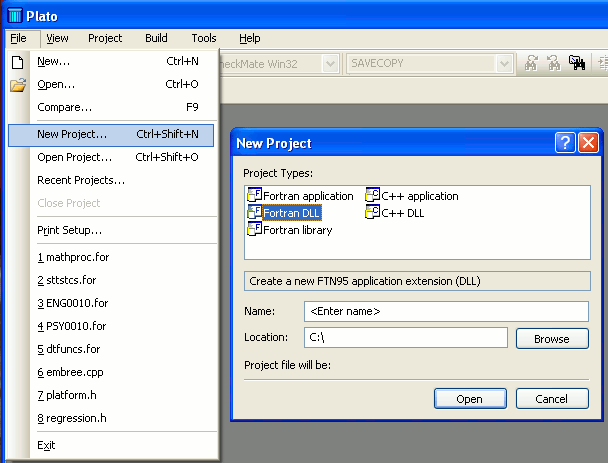The width and height of the screenshot is (608, 463).
Task: Open recent file embree.cpp
Action: click(111, 372)
